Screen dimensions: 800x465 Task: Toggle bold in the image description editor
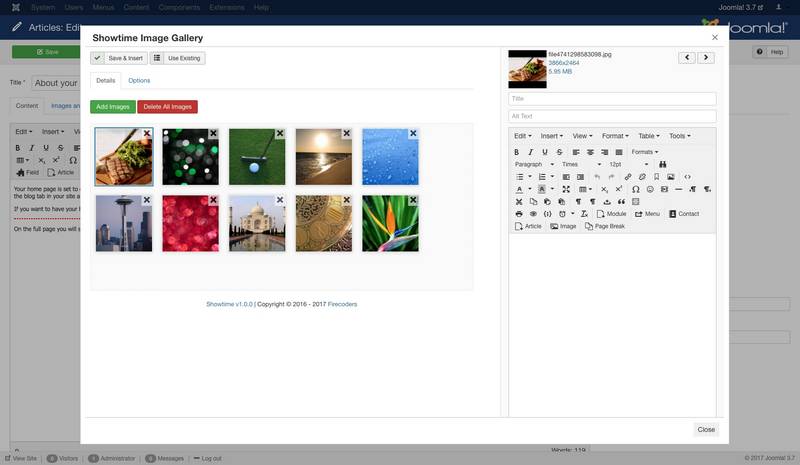518,152
